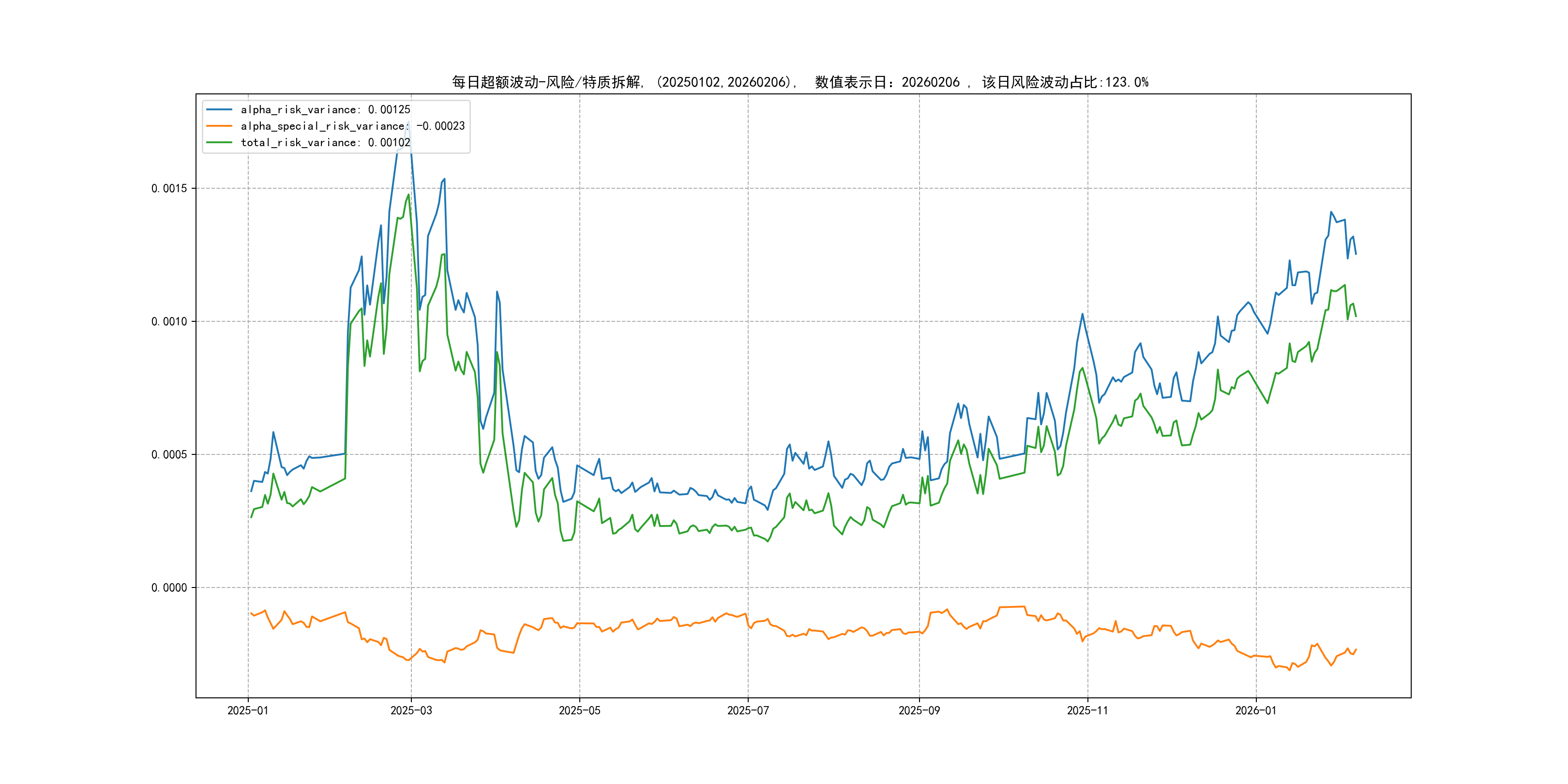Click the orange alpha_special_risk_variance legend line
This screenshot has height=784, width=1568.
(219, 126)
